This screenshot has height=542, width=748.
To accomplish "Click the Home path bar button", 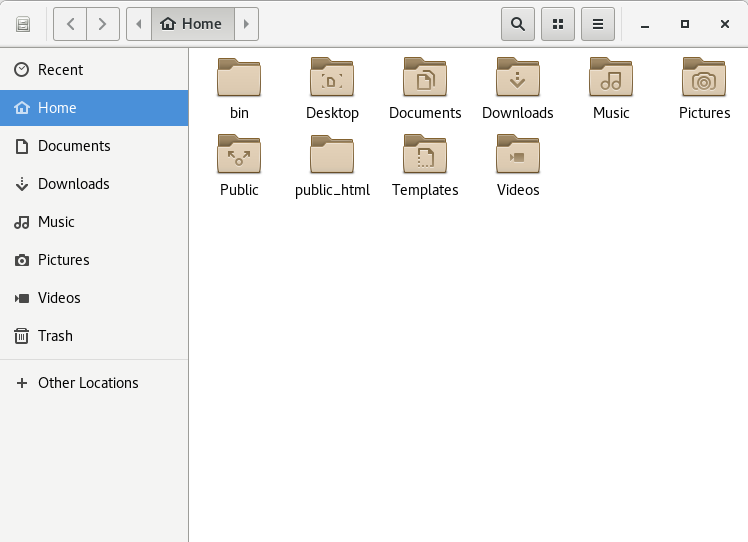I will pyautogui.click(x=192, y=24).
